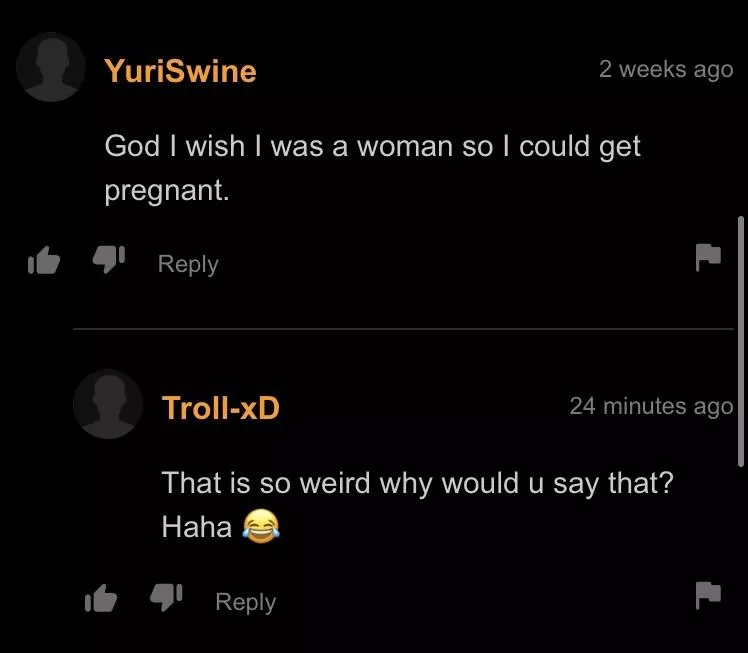Click the word 'Haha' in Troll-xD's reply
The height and width of the screenshot is (653, 748).
coord(197,527)
